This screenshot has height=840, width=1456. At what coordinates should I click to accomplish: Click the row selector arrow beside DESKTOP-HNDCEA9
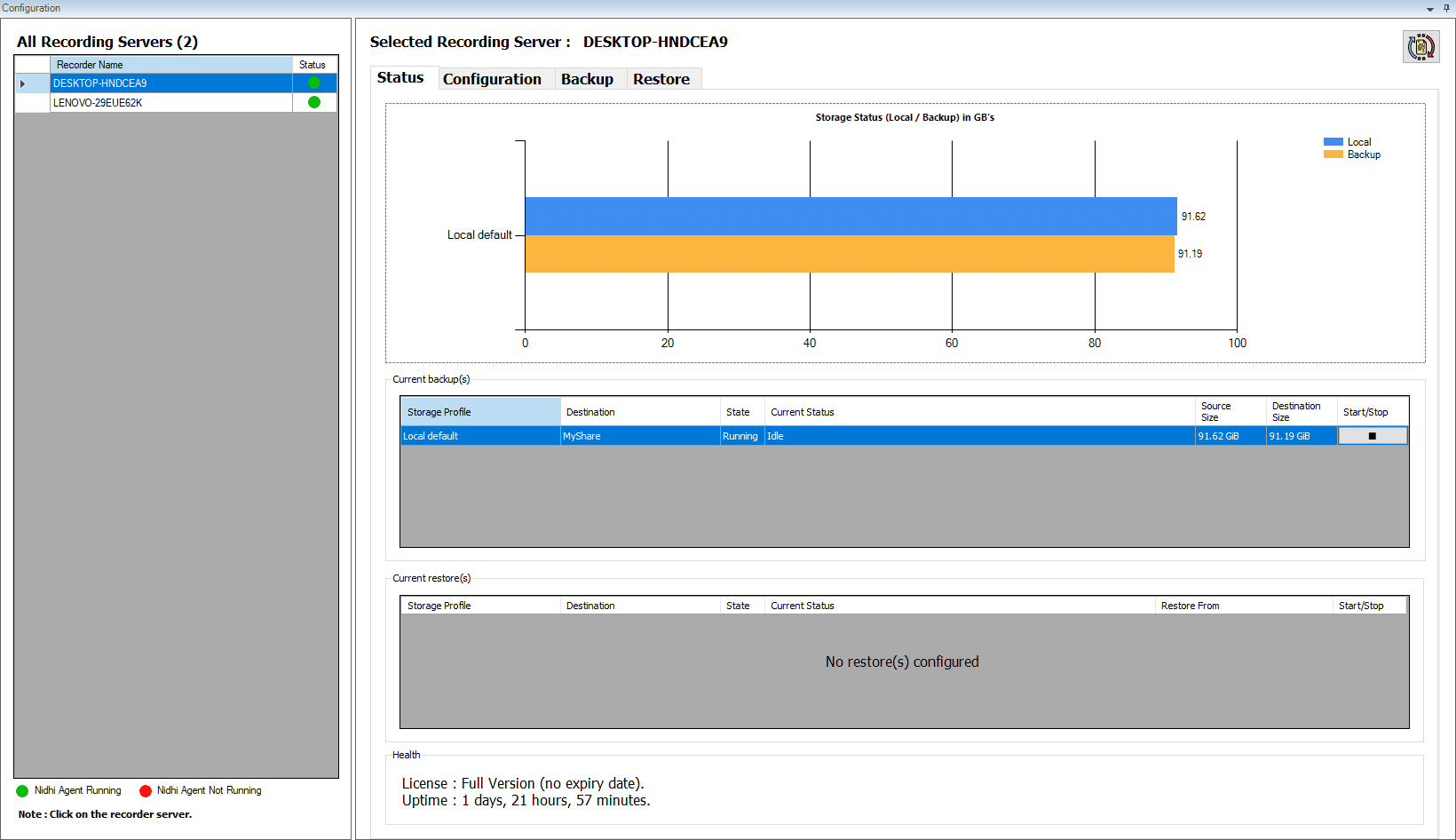(23, 83)
